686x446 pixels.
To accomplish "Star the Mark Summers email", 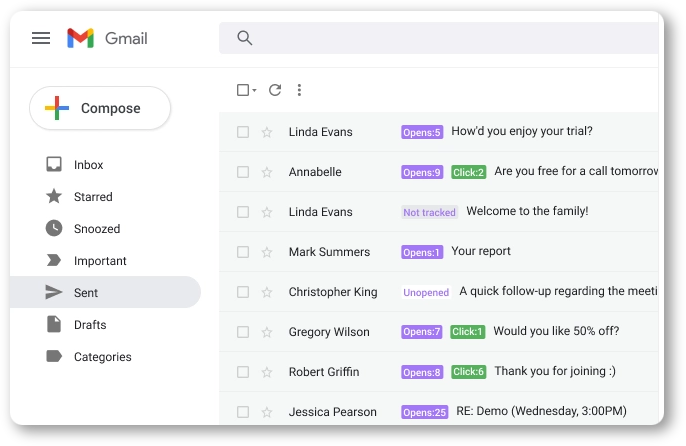I will (266, 252).
